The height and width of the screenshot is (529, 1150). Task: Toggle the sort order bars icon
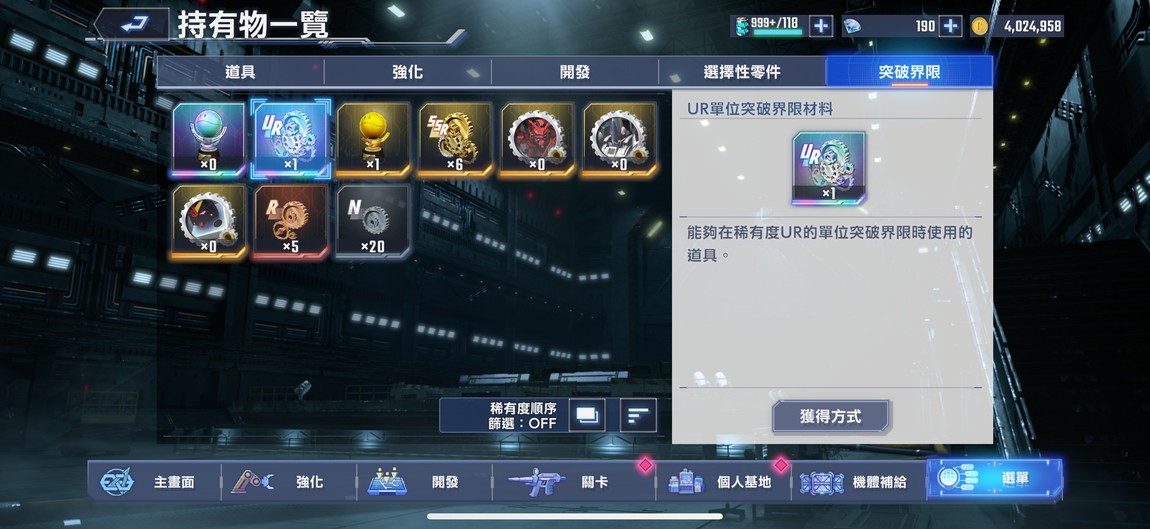pyautogui.click(x=638, y=415)
